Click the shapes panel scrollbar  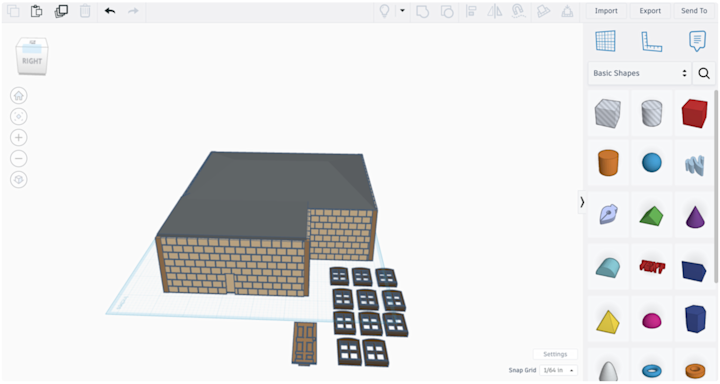point(716,186)
